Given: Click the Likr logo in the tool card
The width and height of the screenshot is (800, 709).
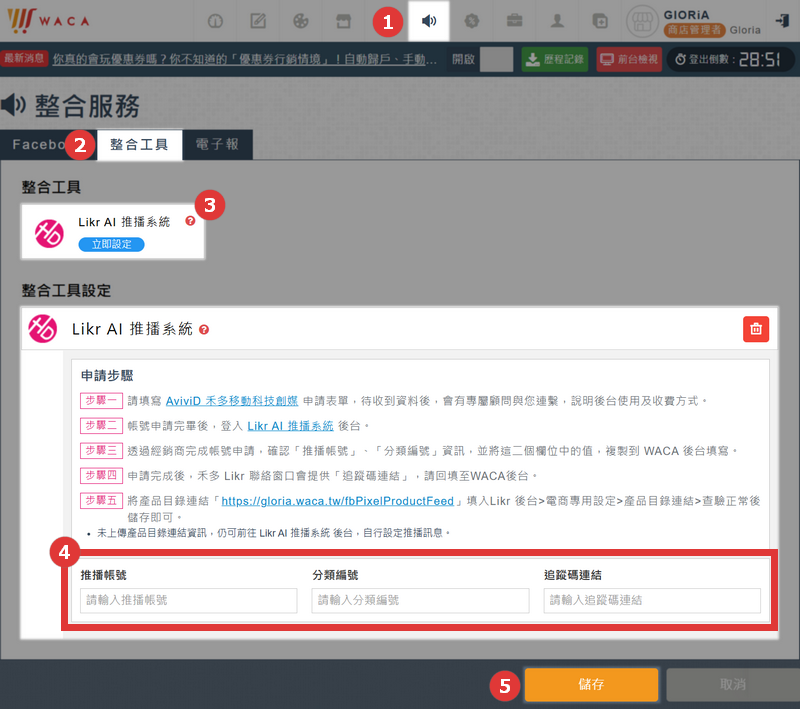Looking at the screenshot, I should [x=49, y=234].
